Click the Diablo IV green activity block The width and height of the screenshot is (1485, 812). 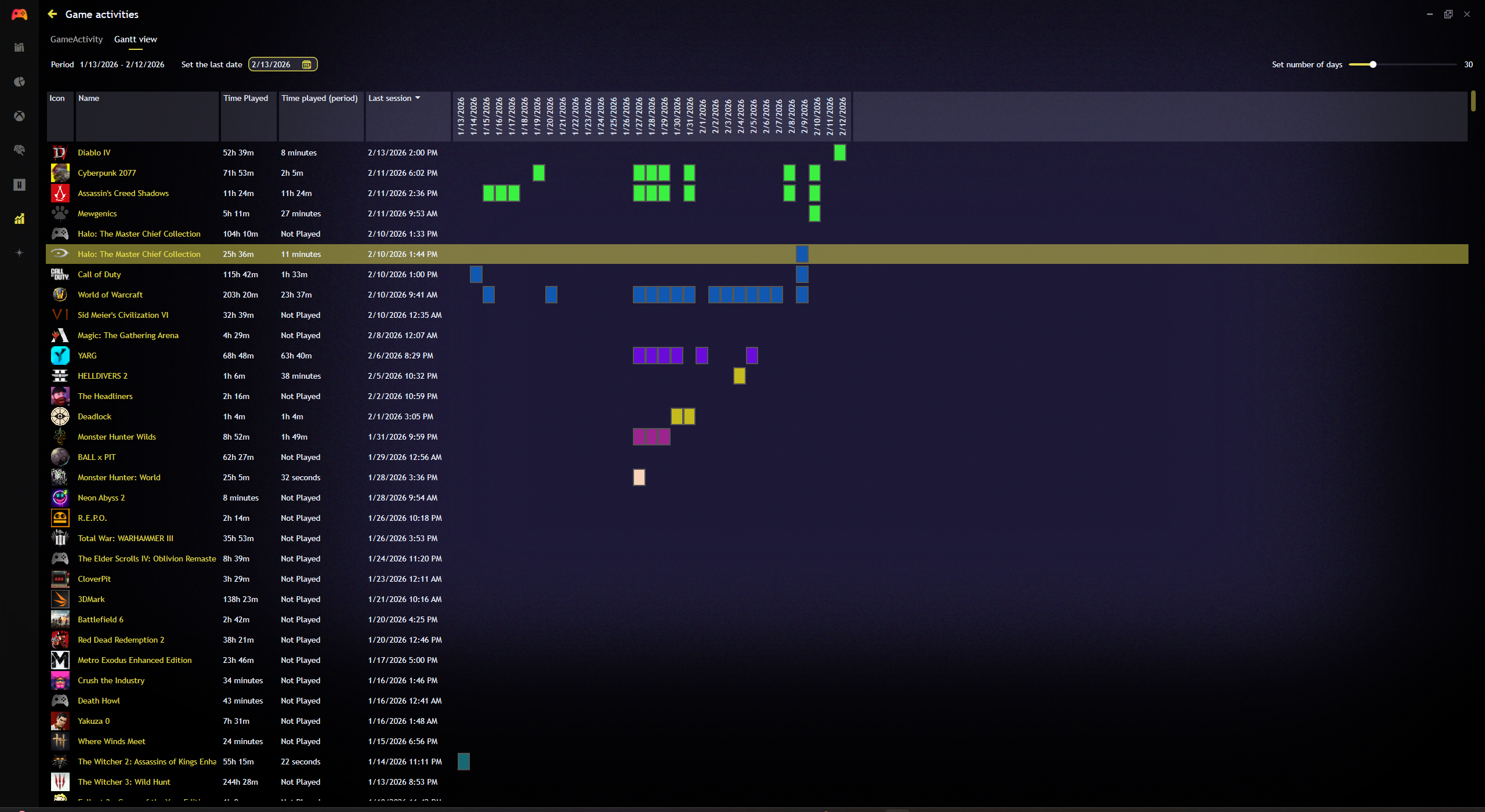pos(839,153)
